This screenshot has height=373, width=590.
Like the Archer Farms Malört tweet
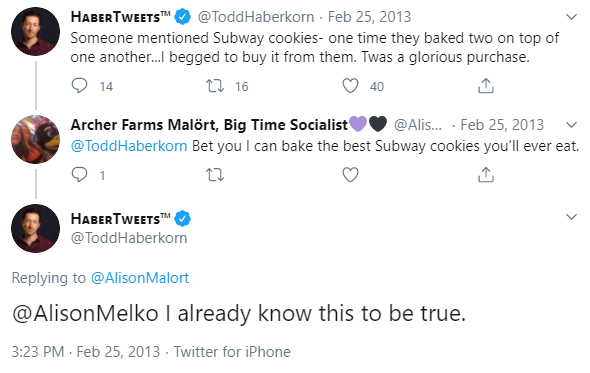[350, 175]
